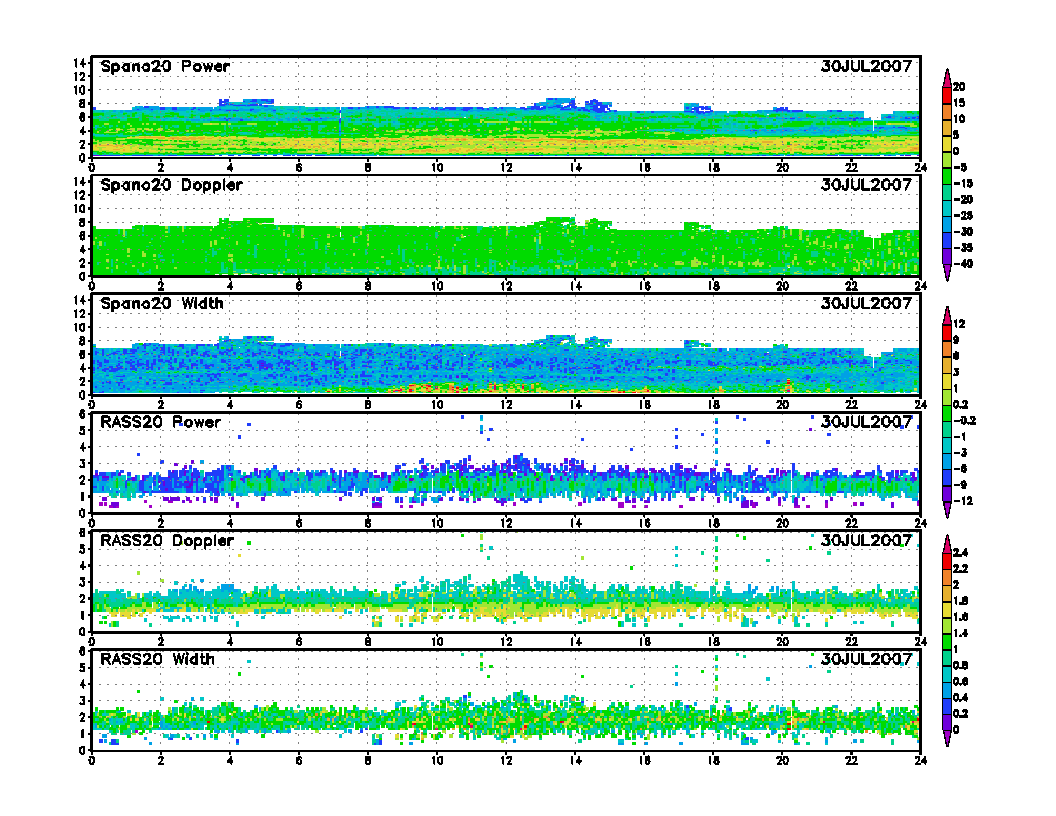Click the 30JUL2007 date in RASS20 Doppler panel
The height and width of the screenshot is (816, 1056).
coord(867,541)
